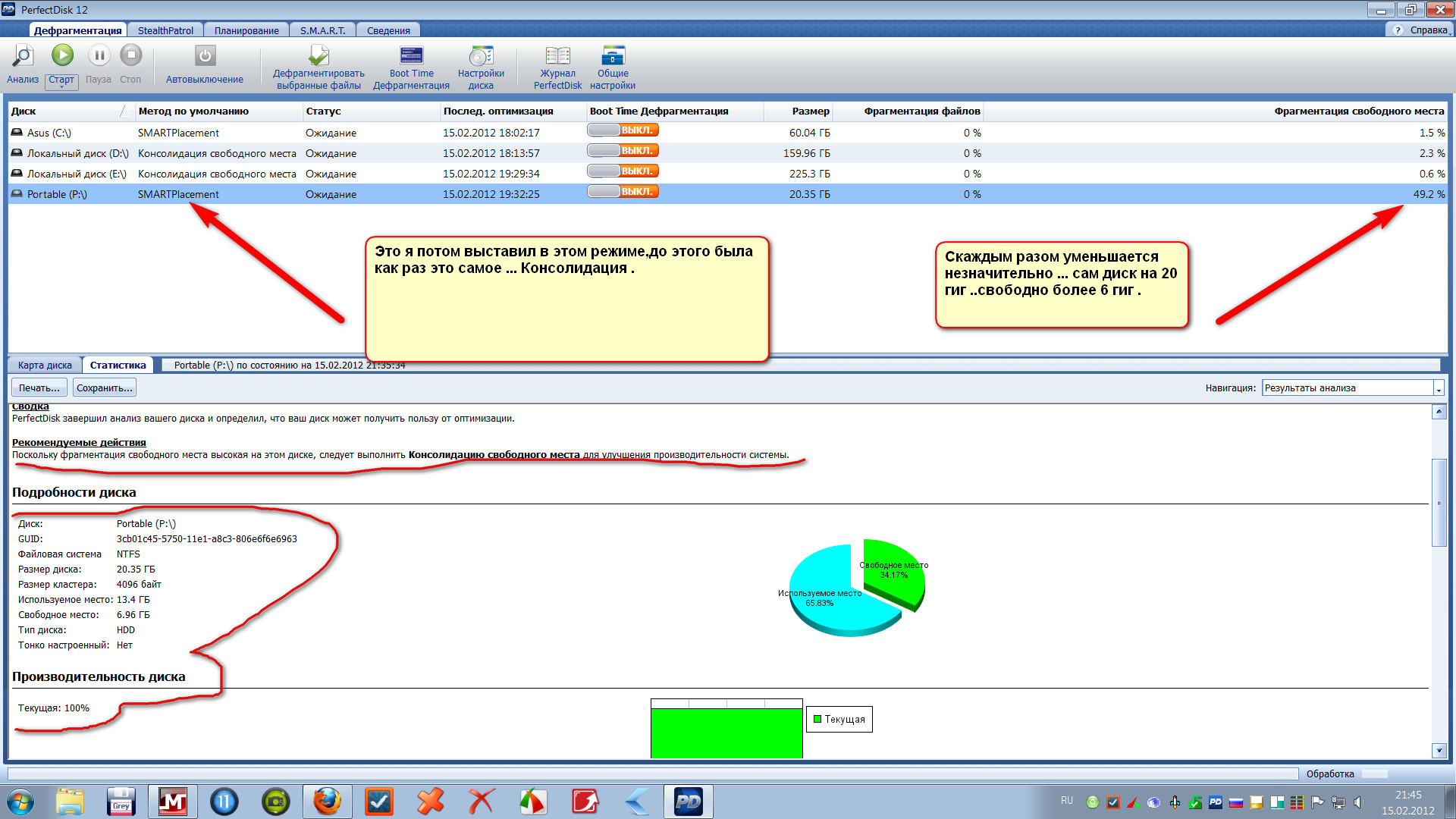Click the statistics vertical scrollbar thumb
Image resolution: width=1456 pixels, height=819 pixels.
click(1439, 503)
